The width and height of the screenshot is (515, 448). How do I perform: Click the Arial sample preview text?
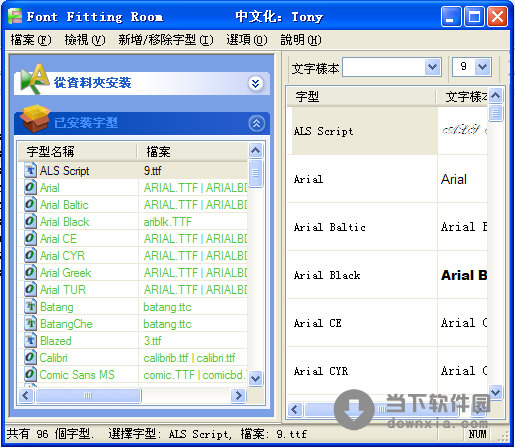click(x=454, y=179)
